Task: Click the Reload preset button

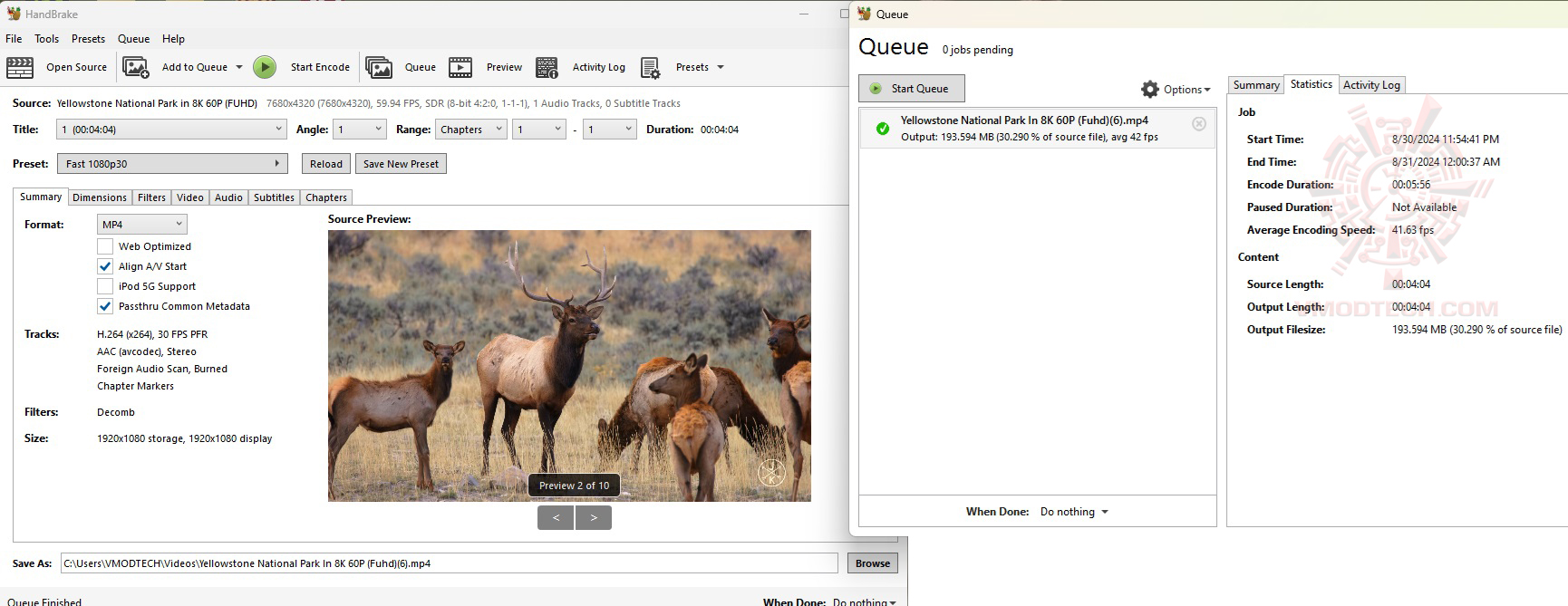Action: click(x=326, y=164)
